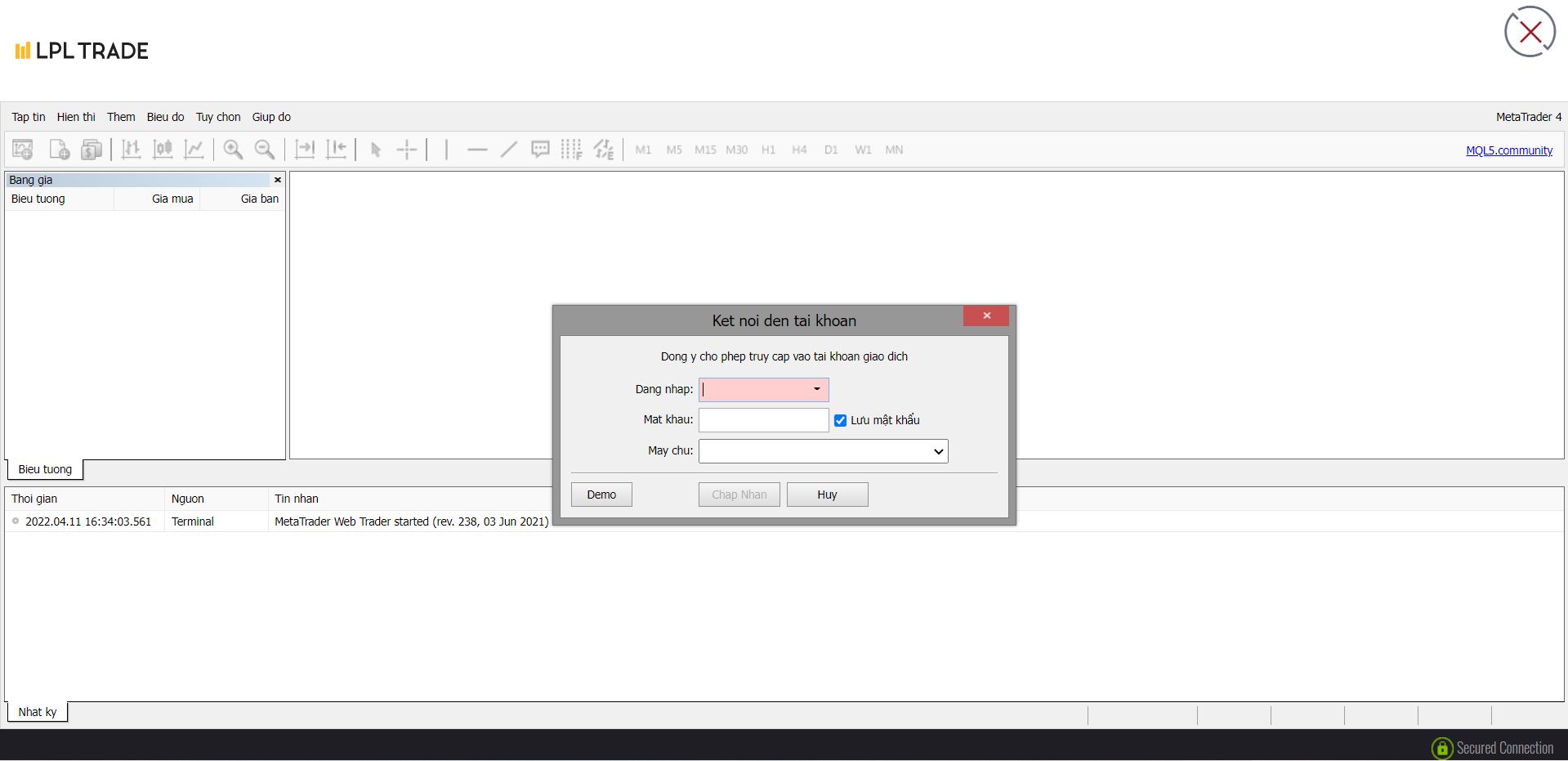Image resolution: width=1568 pixels, height=761 pixels.
Task: Switch to D1 timeframe
Action: tap(831, 150)
